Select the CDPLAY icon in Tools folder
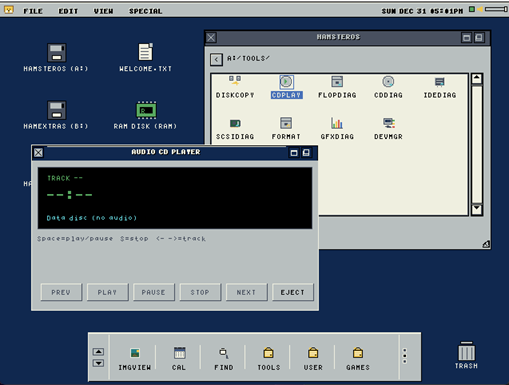 click(x=286, y=87)
